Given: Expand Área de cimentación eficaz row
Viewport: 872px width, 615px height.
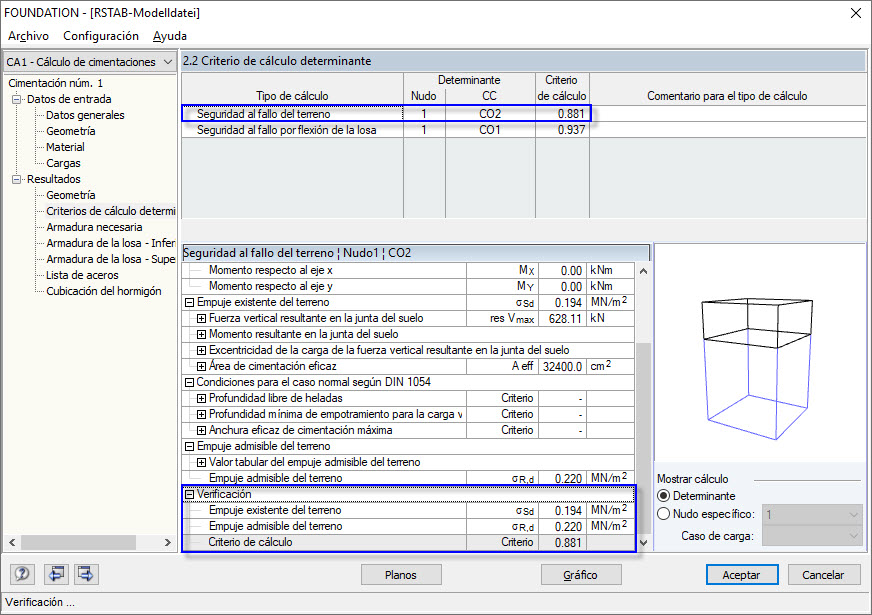Looking at the screenshot, I should pos(201,366).
